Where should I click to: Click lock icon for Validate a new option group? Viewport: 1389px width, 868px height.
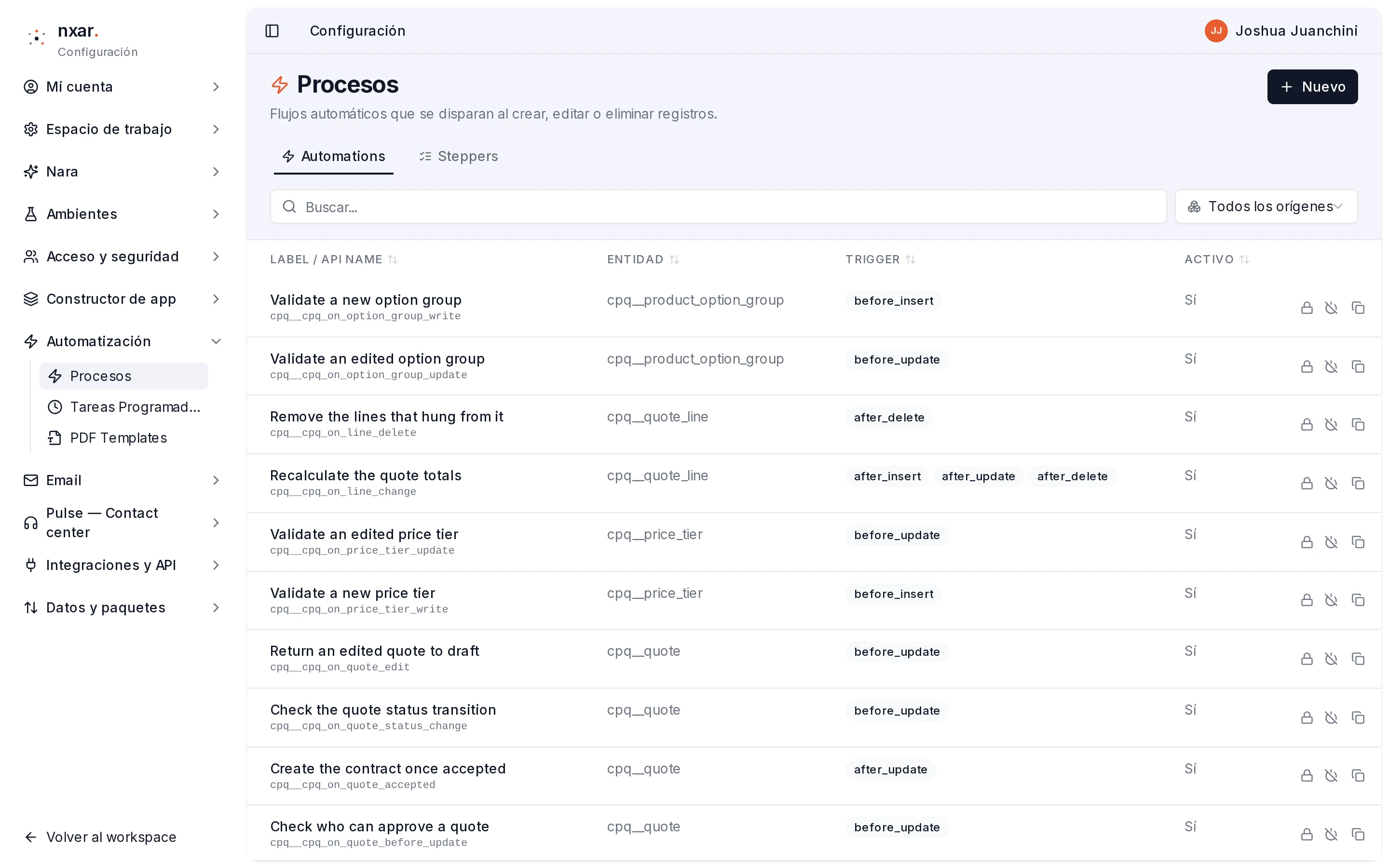[x=1307, y=308]
